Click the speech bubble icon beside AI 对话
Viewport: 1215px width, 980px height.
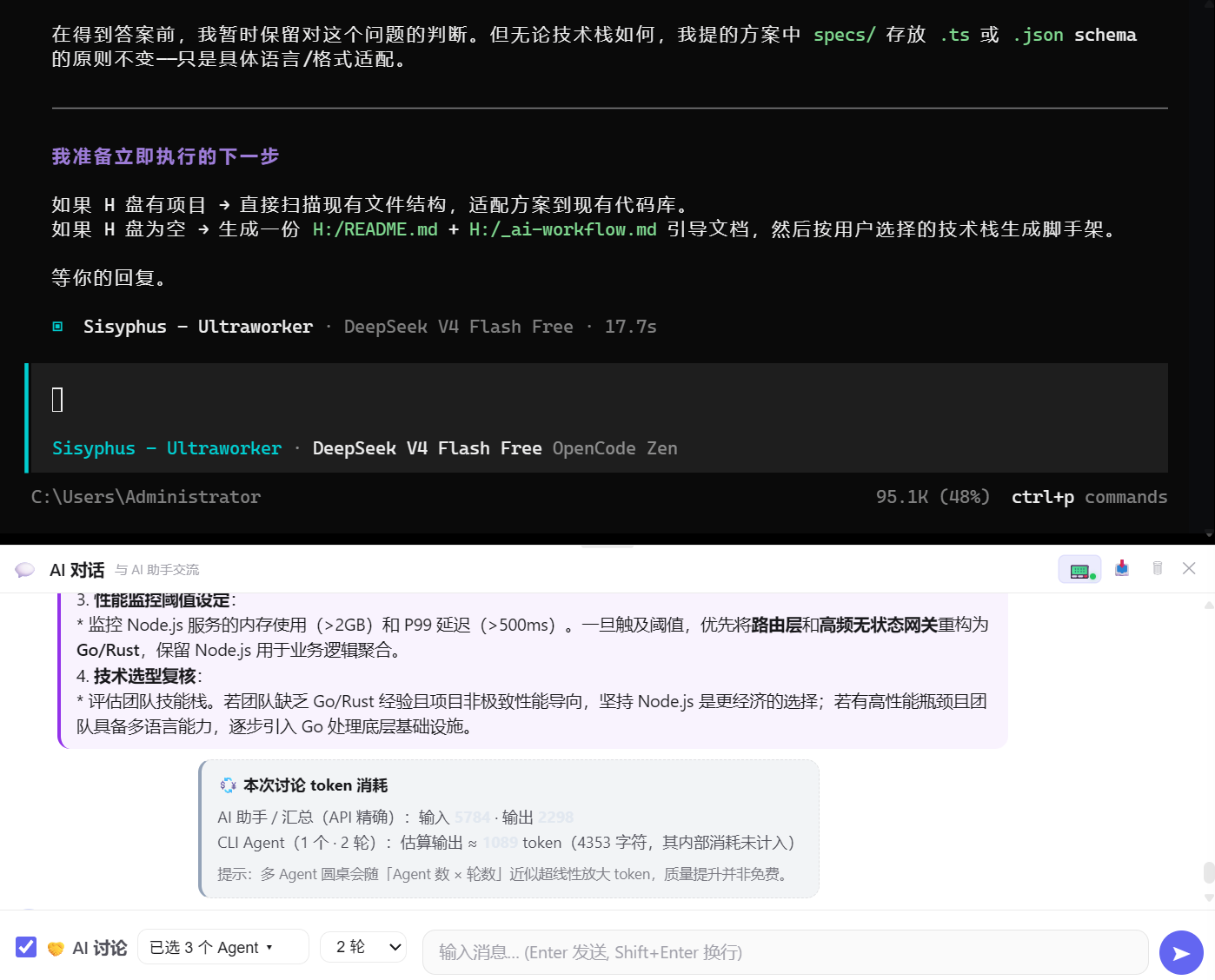pos(25,570)
